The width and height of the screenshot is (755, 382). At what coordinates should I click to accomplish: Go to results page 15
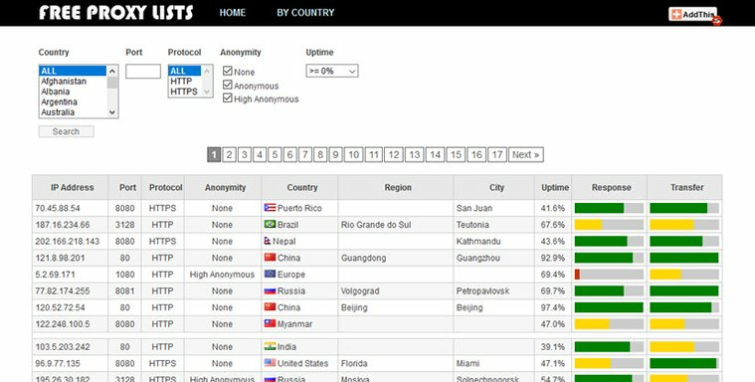[456, 155]
